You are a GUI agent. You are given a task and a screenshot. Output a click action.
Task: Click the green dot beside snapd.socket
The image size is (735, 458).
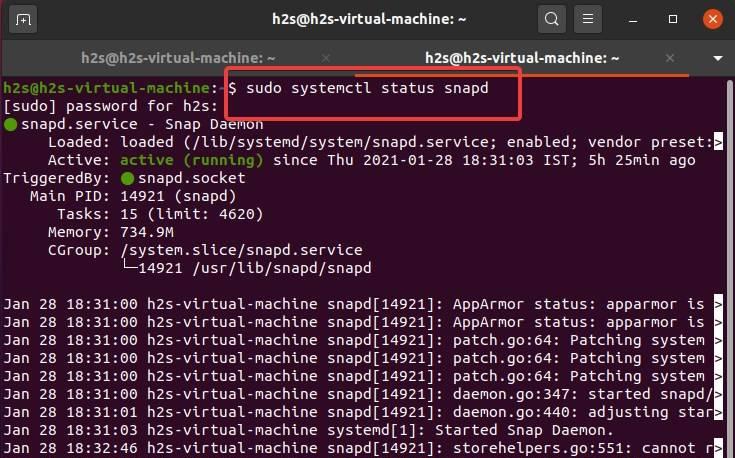click(127, 179)
